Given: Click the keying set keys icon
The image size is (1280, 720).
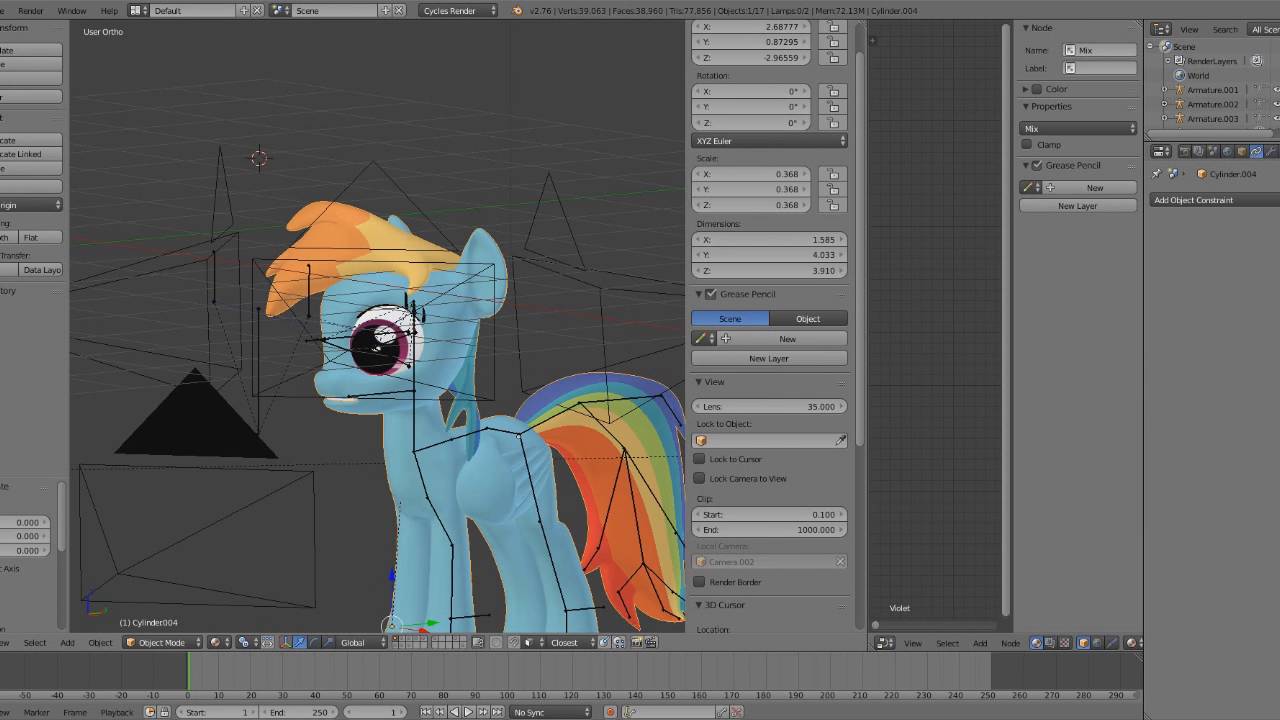Looking at the screenshot, I should tap(631, 712).
